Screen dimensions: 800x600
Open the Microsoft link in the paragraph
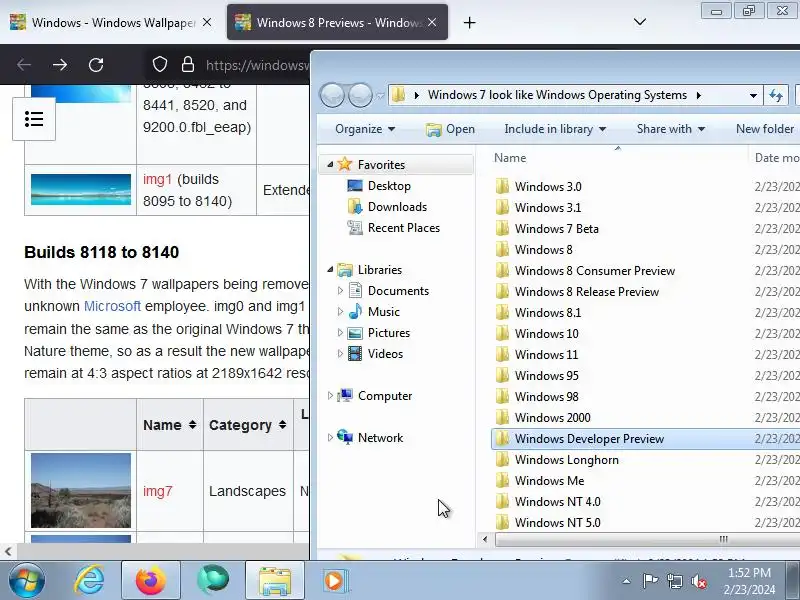tap(112, 306)
